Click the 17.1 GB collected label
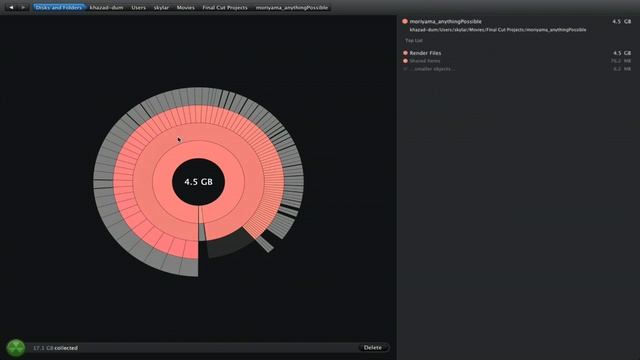 [x=56, y=348]
